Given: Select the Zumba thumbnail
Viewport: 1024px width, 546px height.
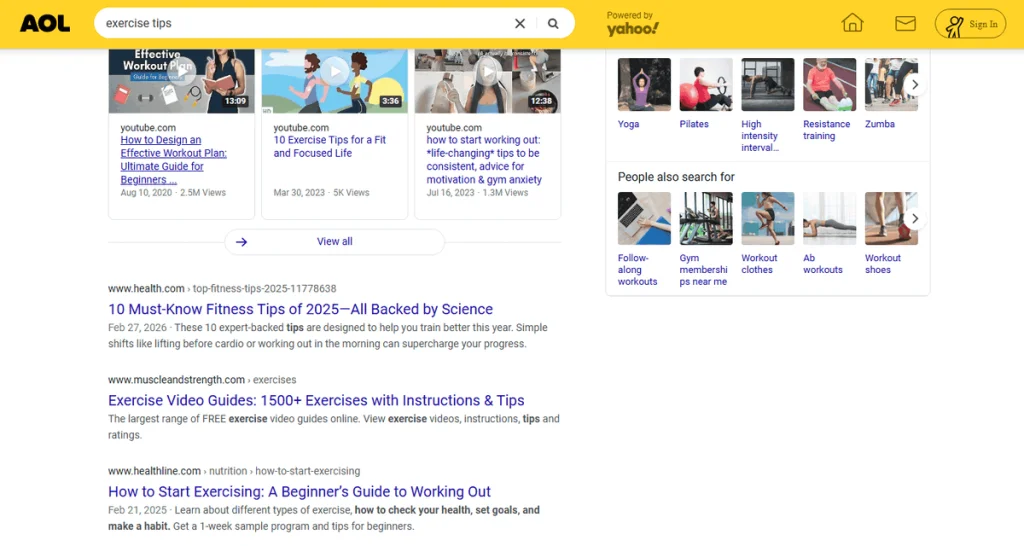Looking at the screenshot, I should pos(891,84).
